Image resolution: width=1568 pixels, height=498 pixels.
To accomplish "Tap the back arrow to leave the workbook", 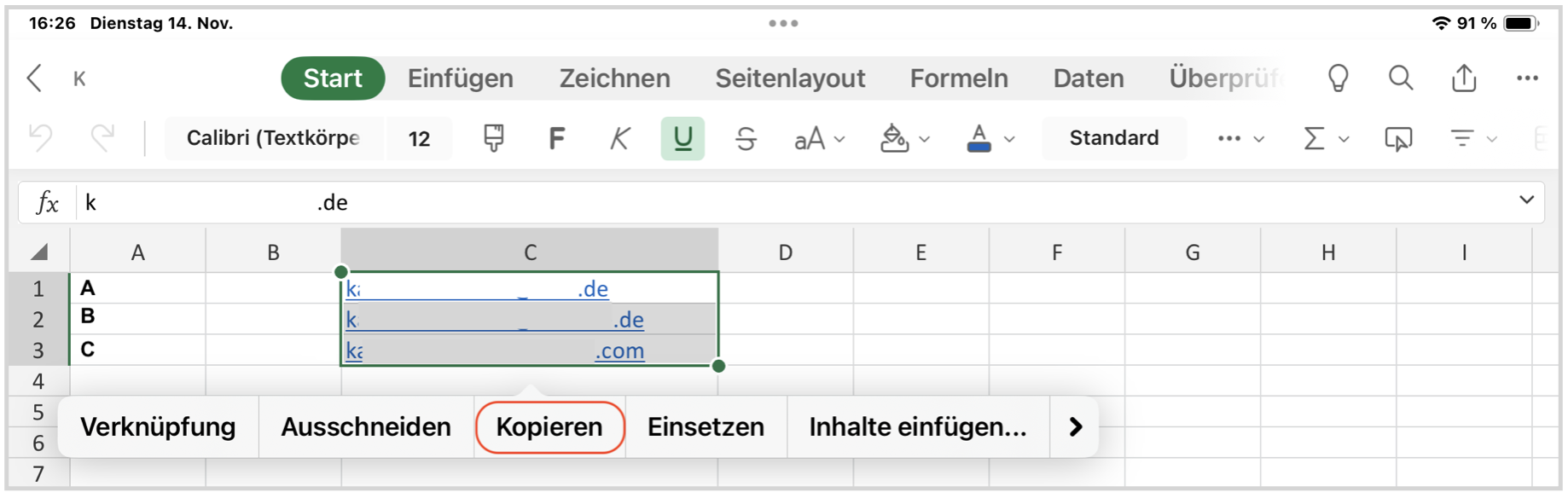I will [x=35, y=78].
